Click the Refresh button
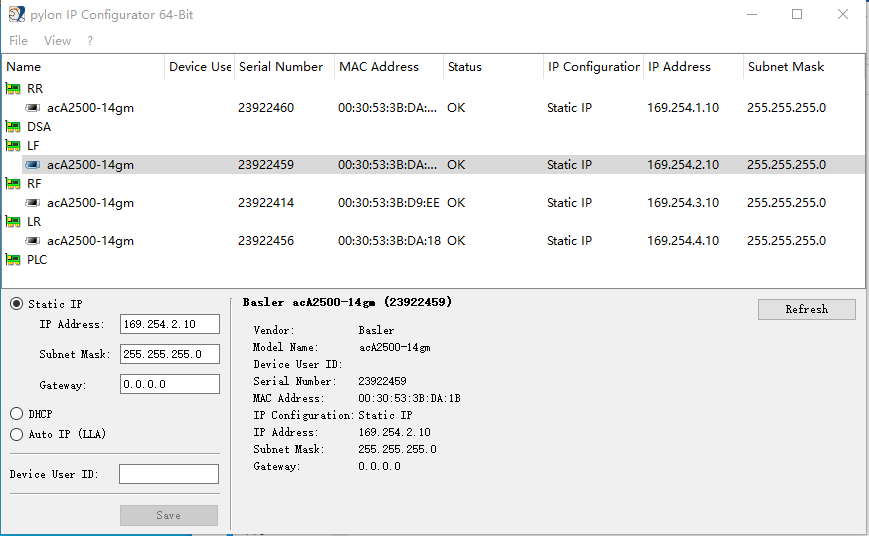 pos(806,309)
